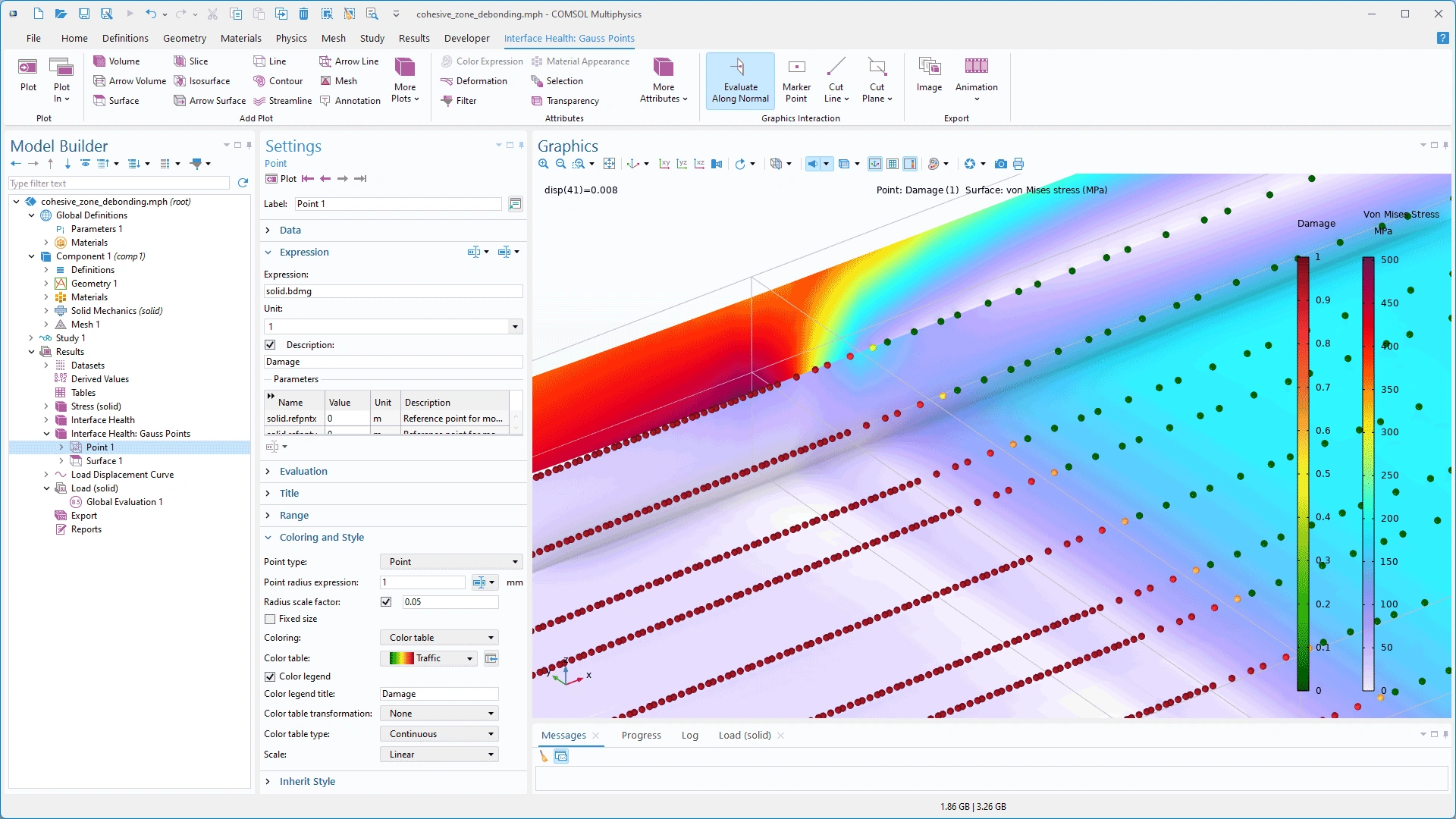1456x819 pixels.
Task: Enable the Fixed size checkbox
Action: [270, 619]
